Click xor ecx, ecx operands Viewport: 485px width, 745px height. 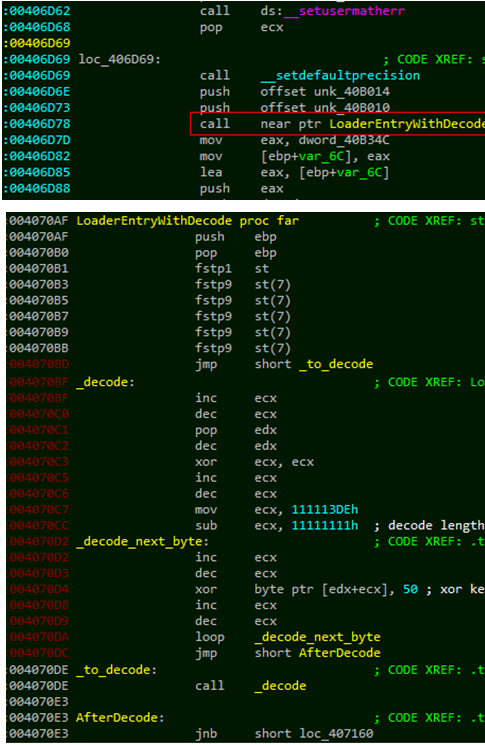[x=284, y=462]
